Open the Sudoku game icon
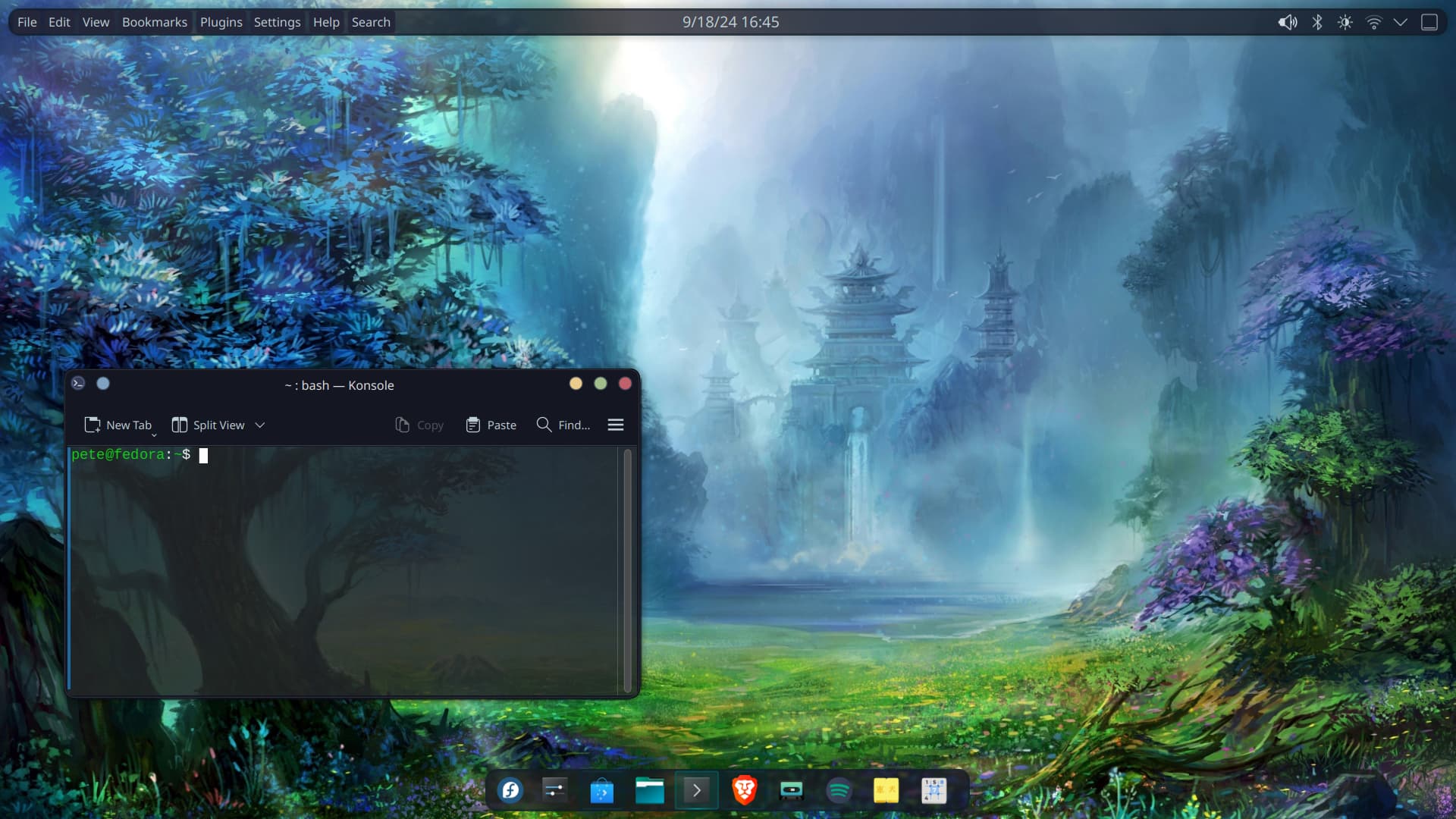 point(934,790)
